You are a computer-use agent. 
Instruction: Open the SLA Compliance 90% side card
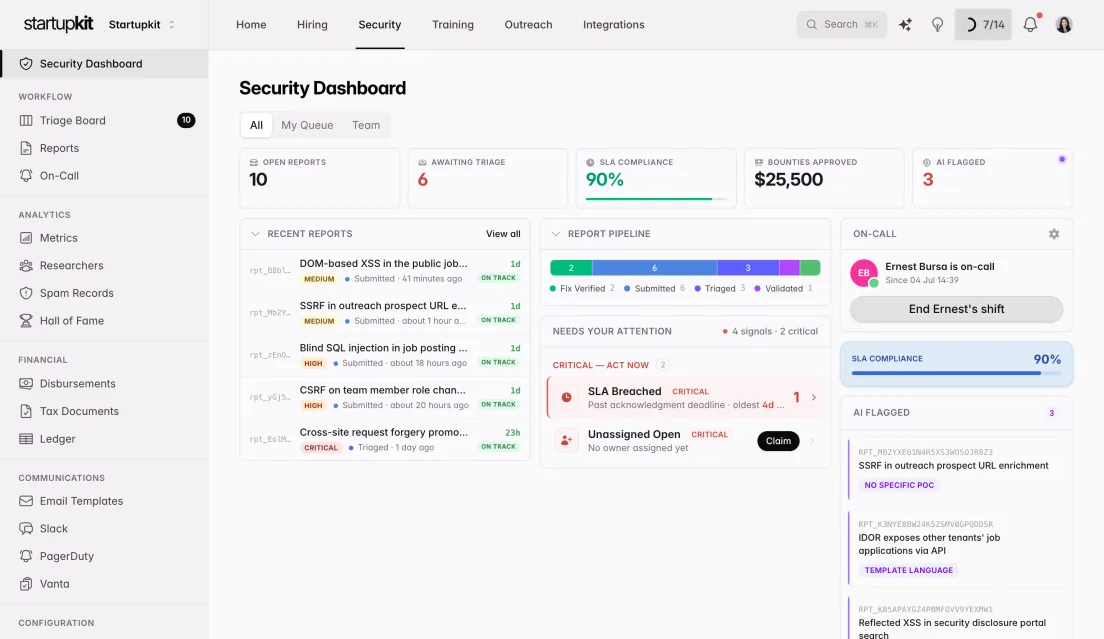click(x=956, y=364)
